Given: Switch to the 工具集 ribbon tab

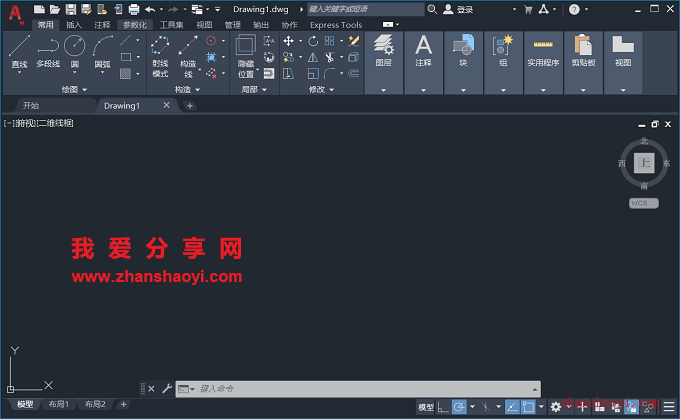Looking at the screenshot, I should [171, 25].
